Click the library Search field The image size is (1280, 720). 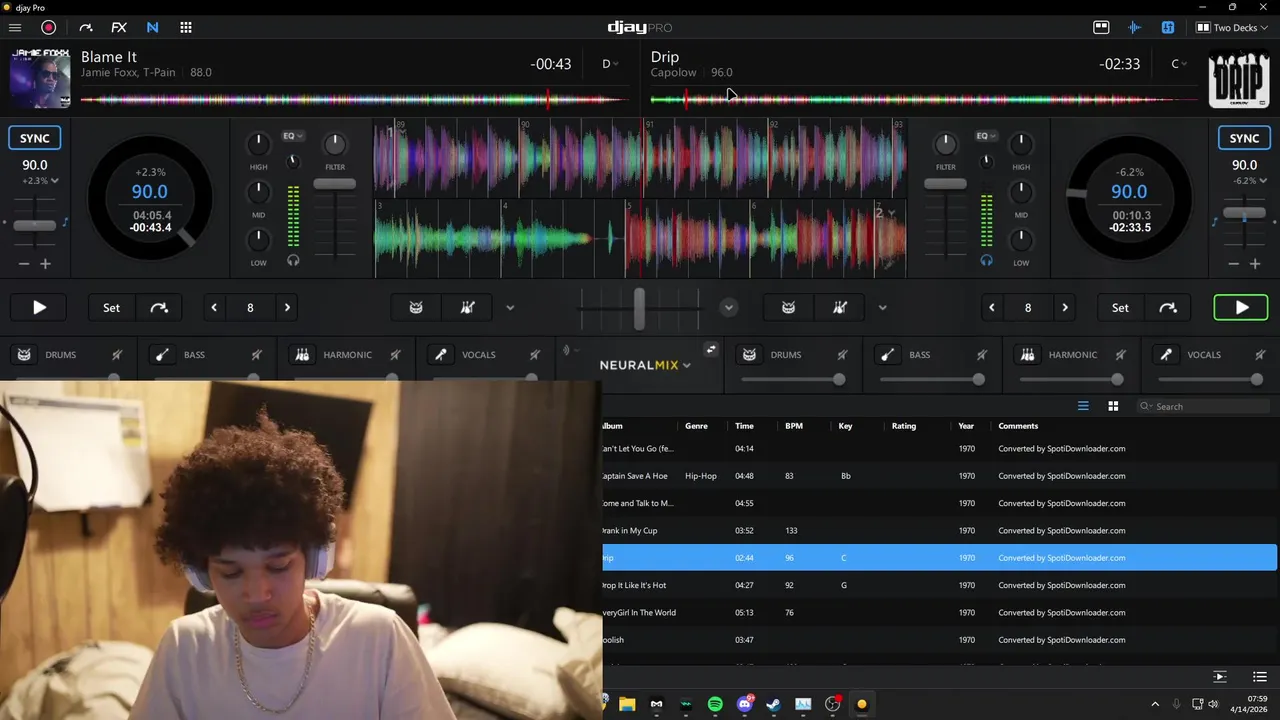(1203, 406)
